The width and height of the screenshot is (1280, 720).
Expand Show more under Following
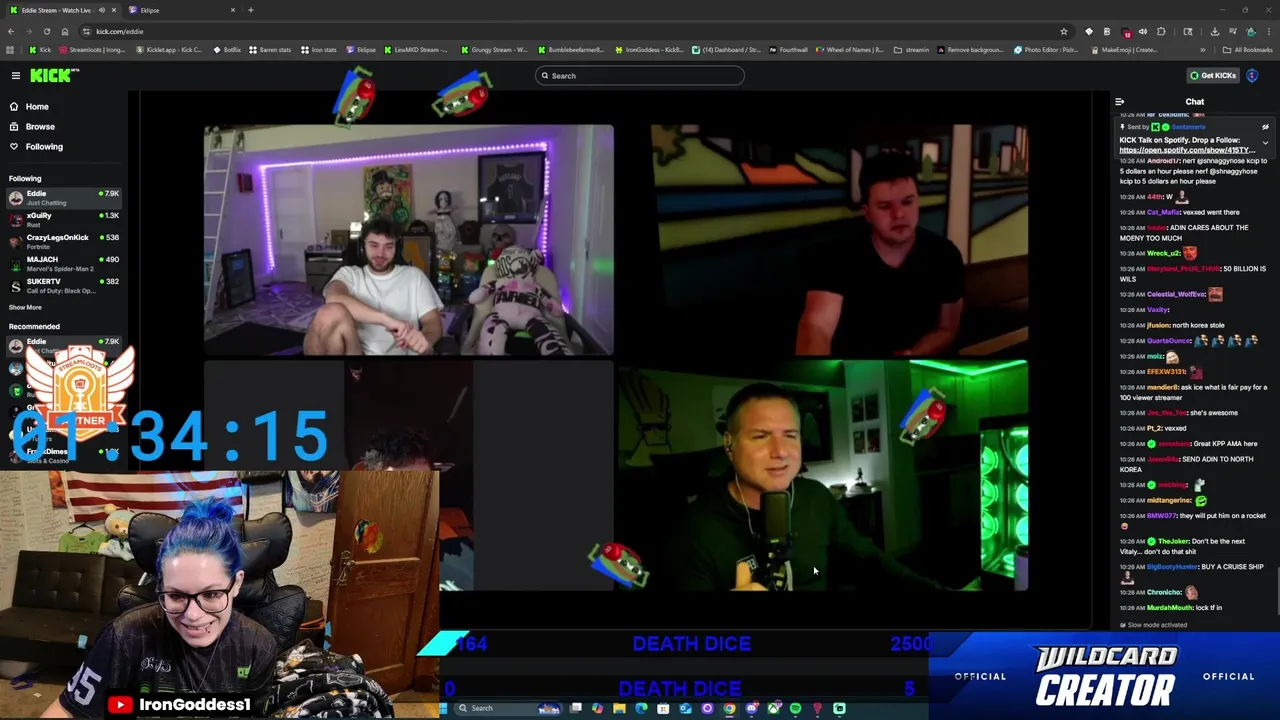pyautogui.click(x=25, y=307)
